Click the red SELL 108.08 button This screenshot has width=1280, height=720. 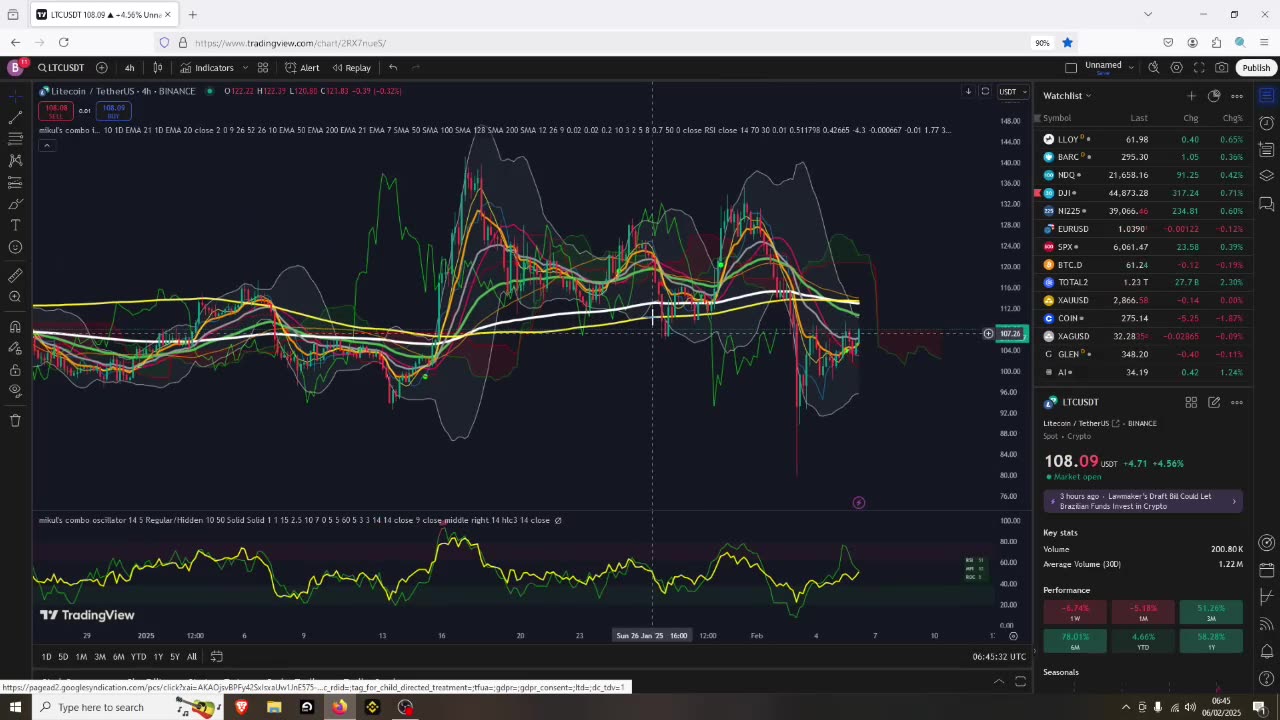coord(56,110)
